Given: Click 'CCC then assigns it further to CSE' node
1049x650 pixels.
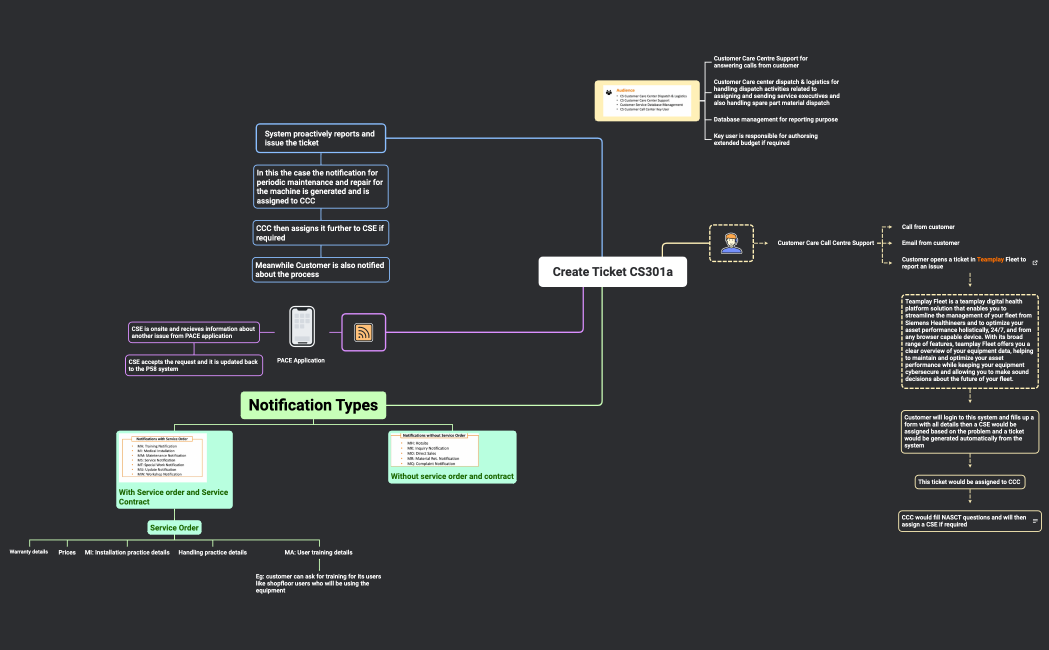Looking at the screenshot, I should click(x=320, y=233).
